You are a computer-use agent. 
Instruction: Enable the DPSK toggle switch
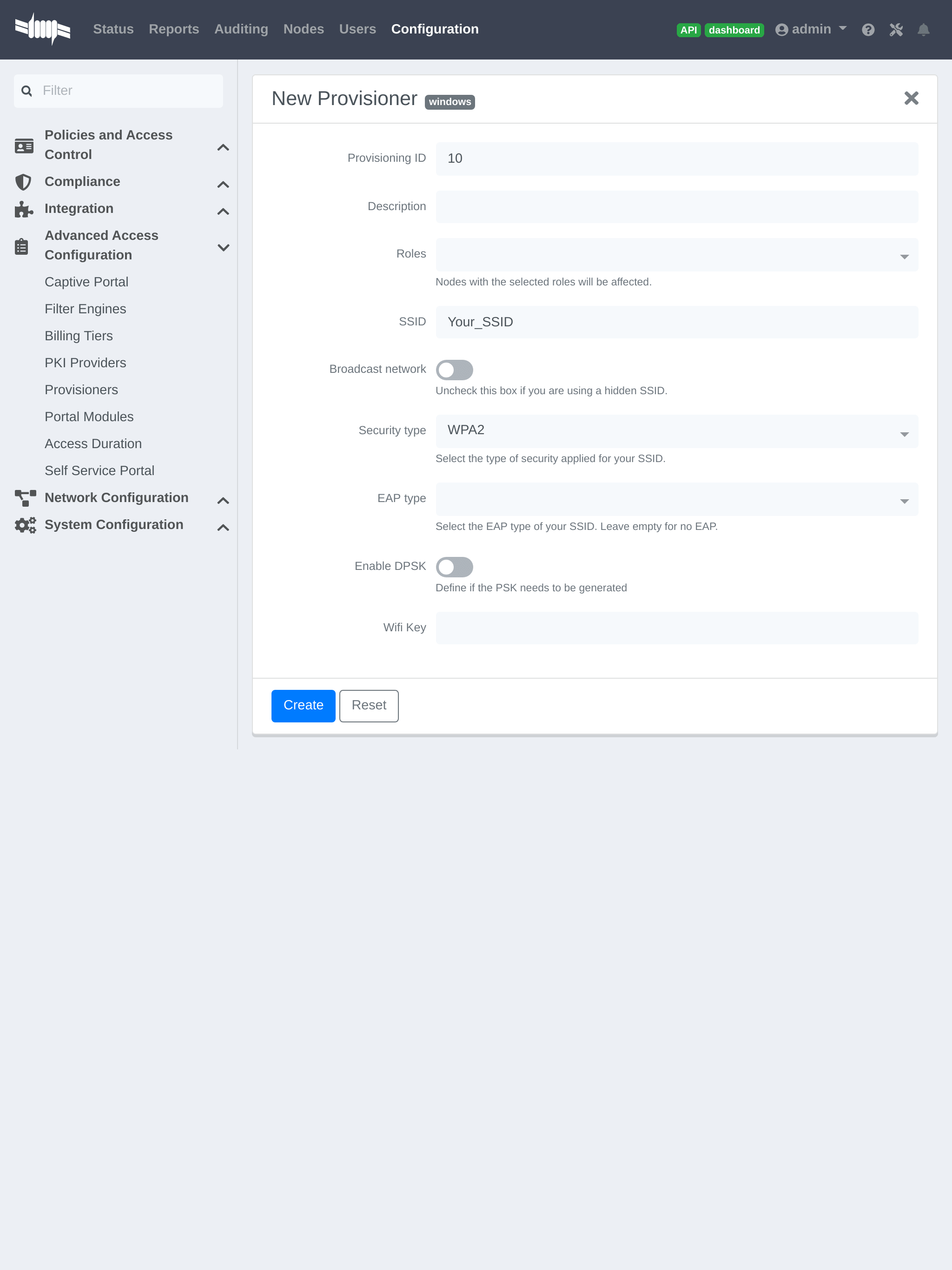(454, 567)
